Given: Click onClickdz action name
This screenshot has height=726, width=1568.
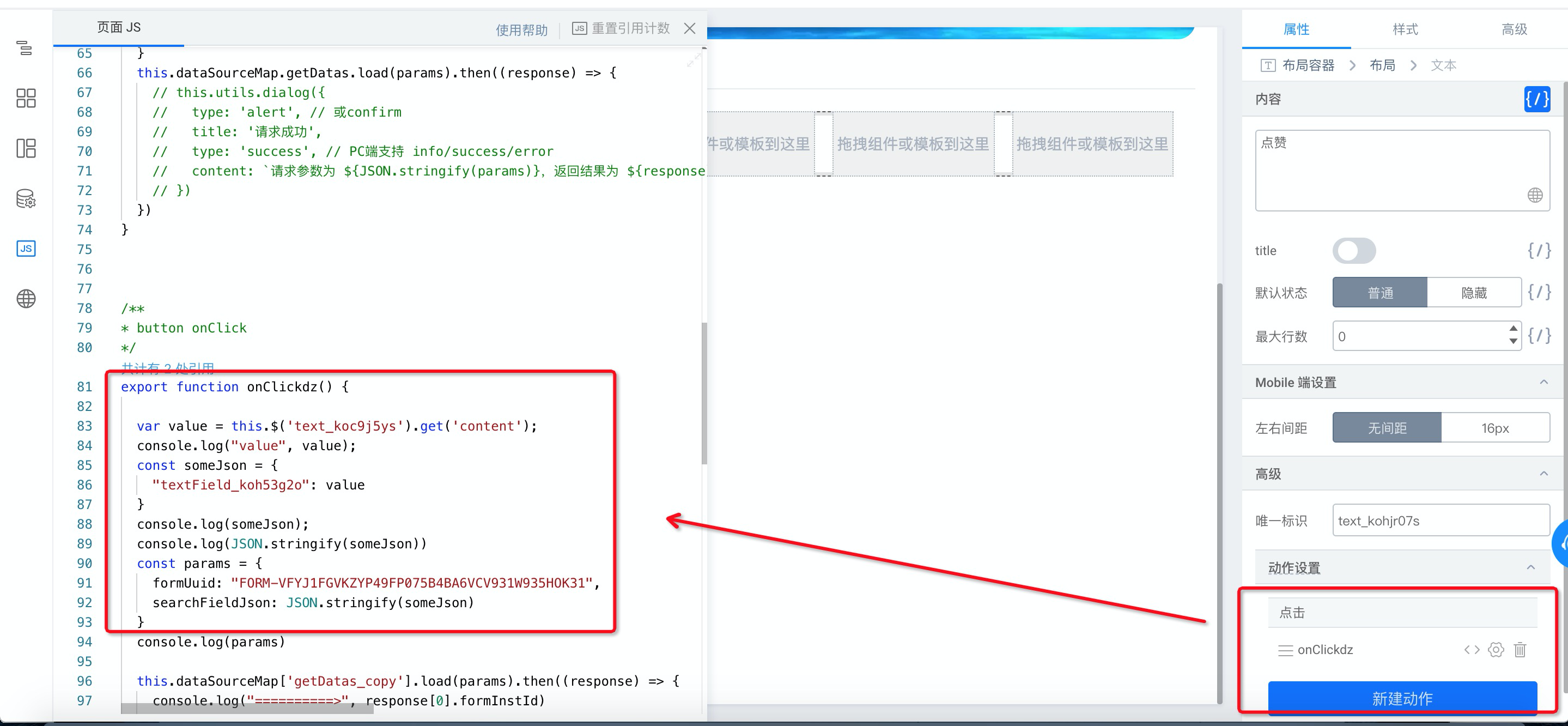Looking at the screenshot, I should pos(1324,650).
